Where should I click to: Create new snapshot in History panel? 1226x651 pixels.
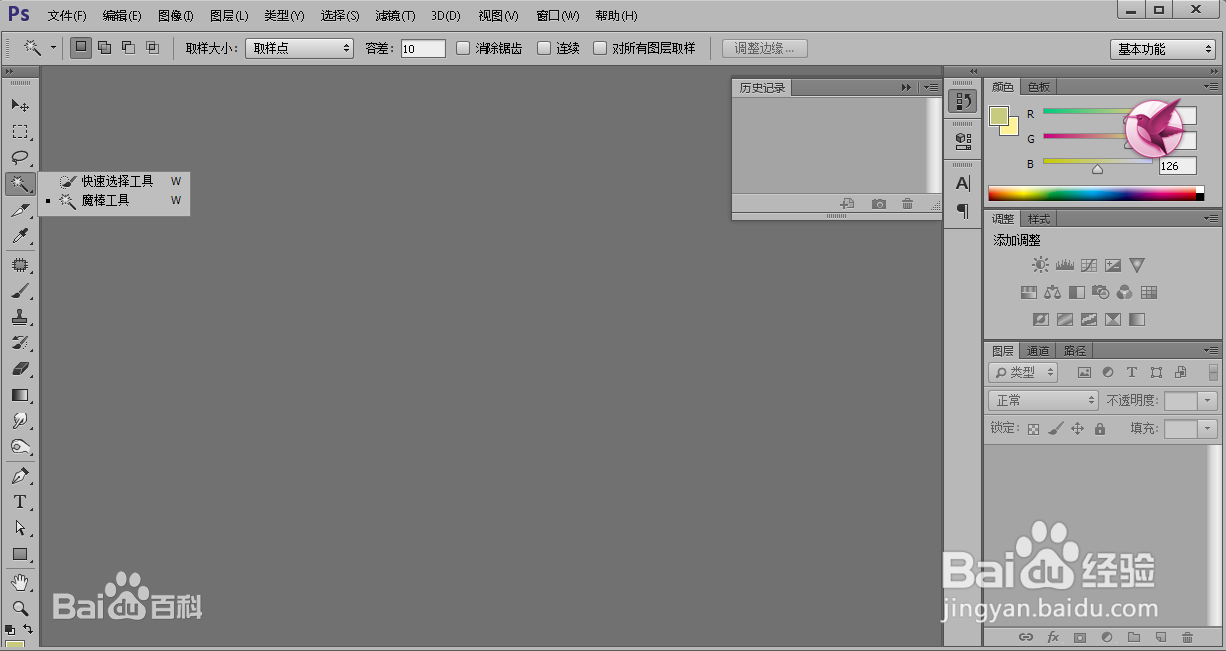pos(878,203)
